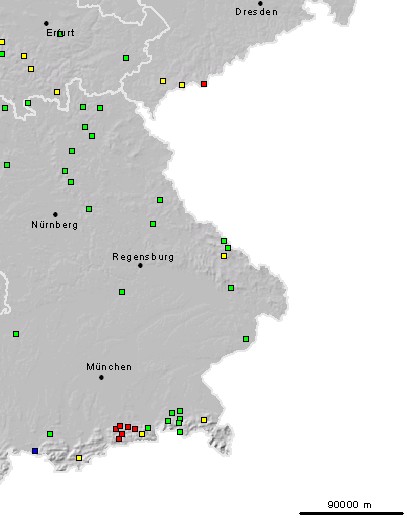Image resolution: width=407 pixels, height=518 pixels.
Task: Click the green marker overlapping Erfurt label
Action: (x=60, y=33)
